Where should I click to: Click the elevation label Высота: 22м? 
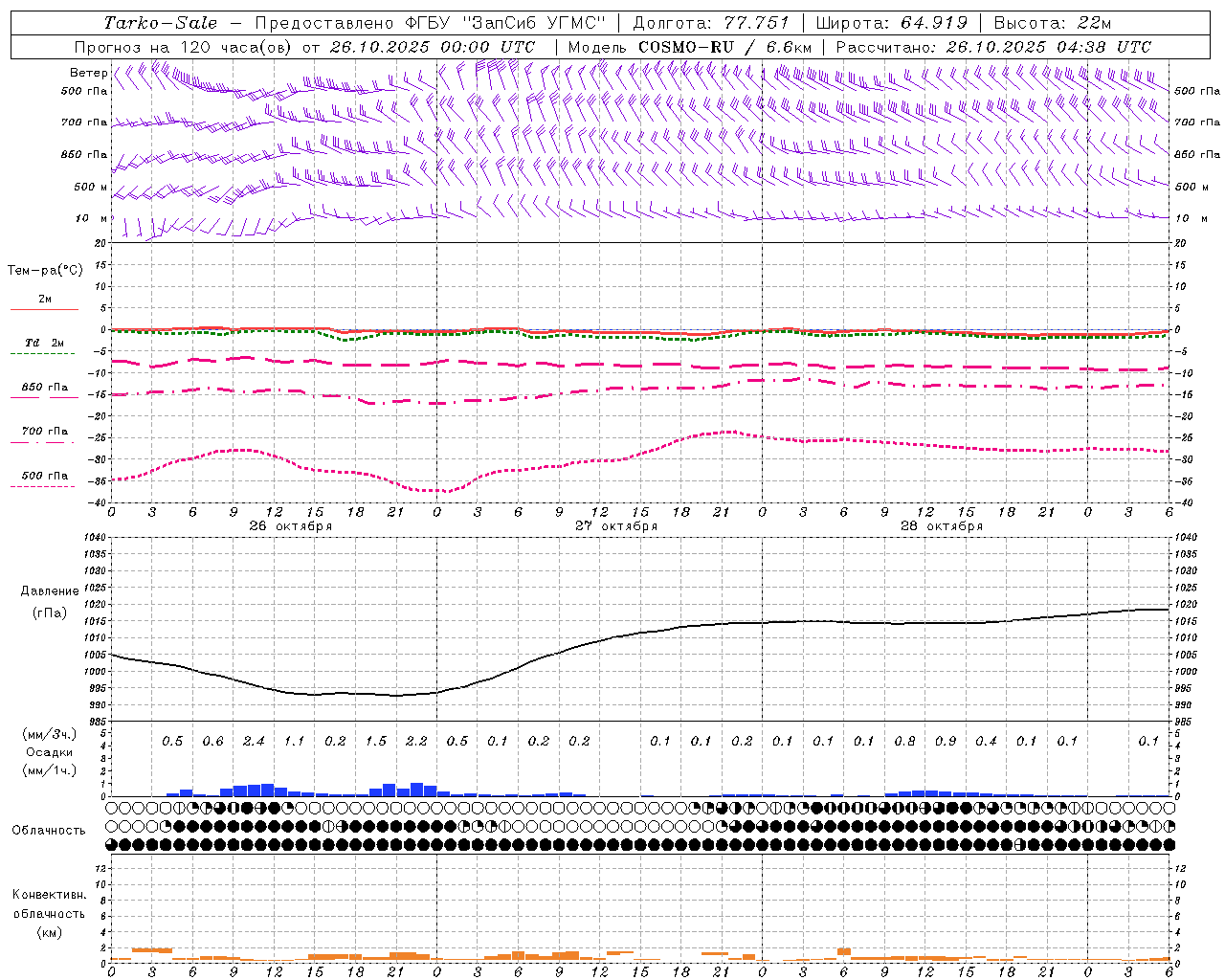click(x=1053, y=23)
